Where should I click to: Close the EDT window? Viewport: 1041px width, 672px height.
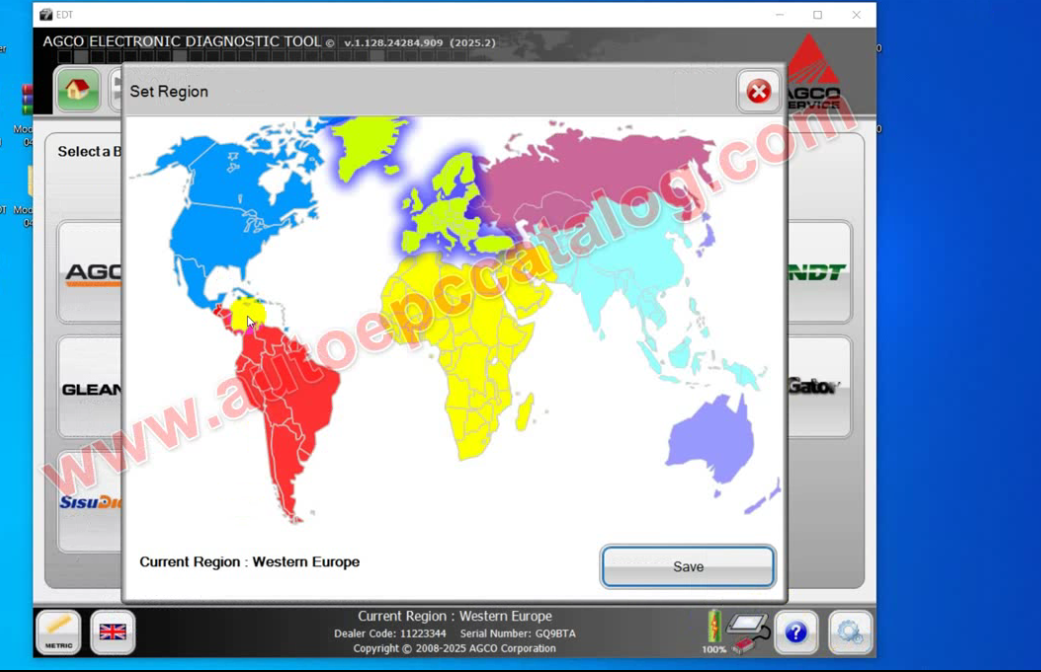[x=856, y=15]
